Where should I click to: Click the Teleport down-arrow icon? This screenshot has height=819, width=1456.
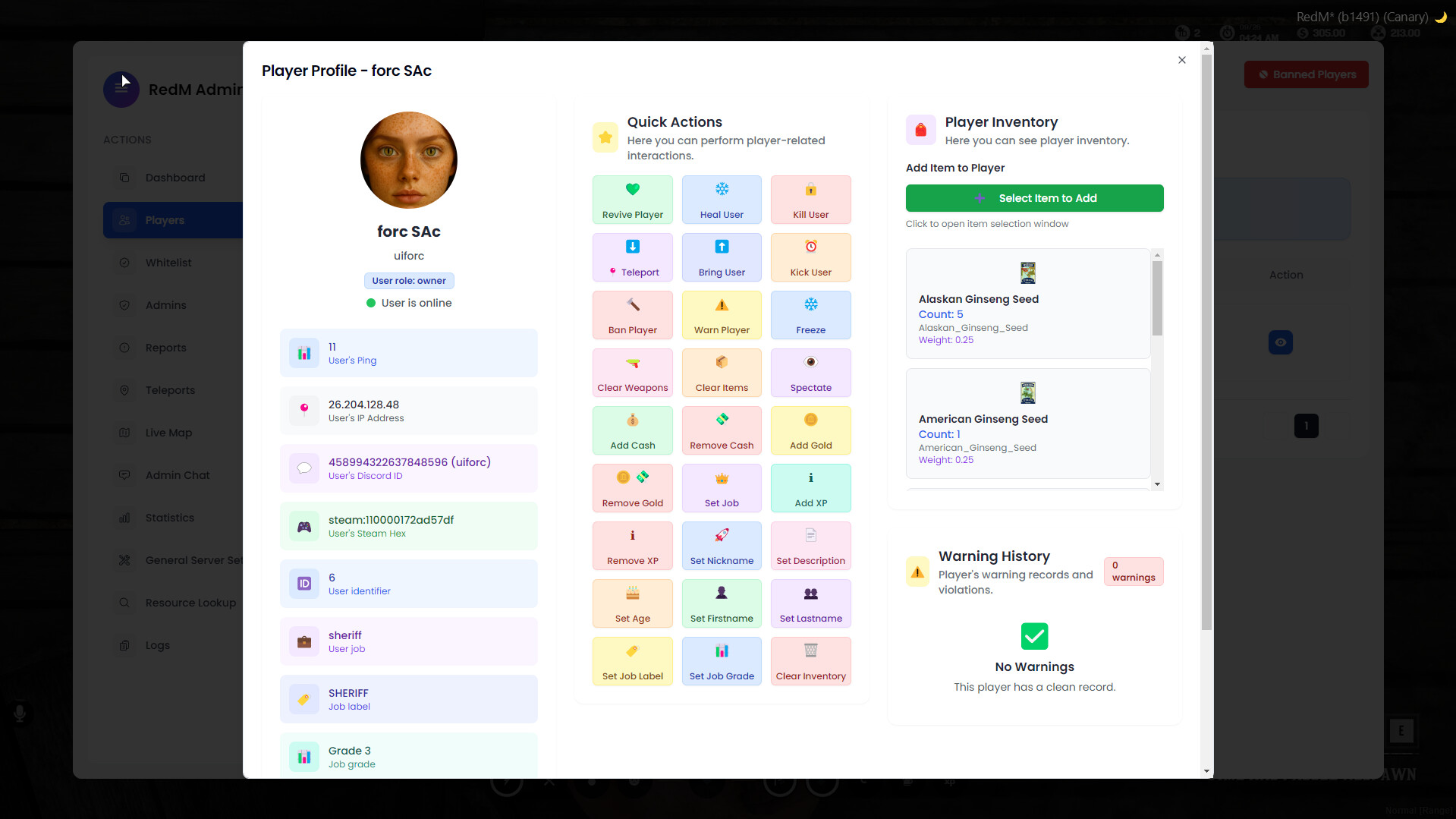coord(633,247)
